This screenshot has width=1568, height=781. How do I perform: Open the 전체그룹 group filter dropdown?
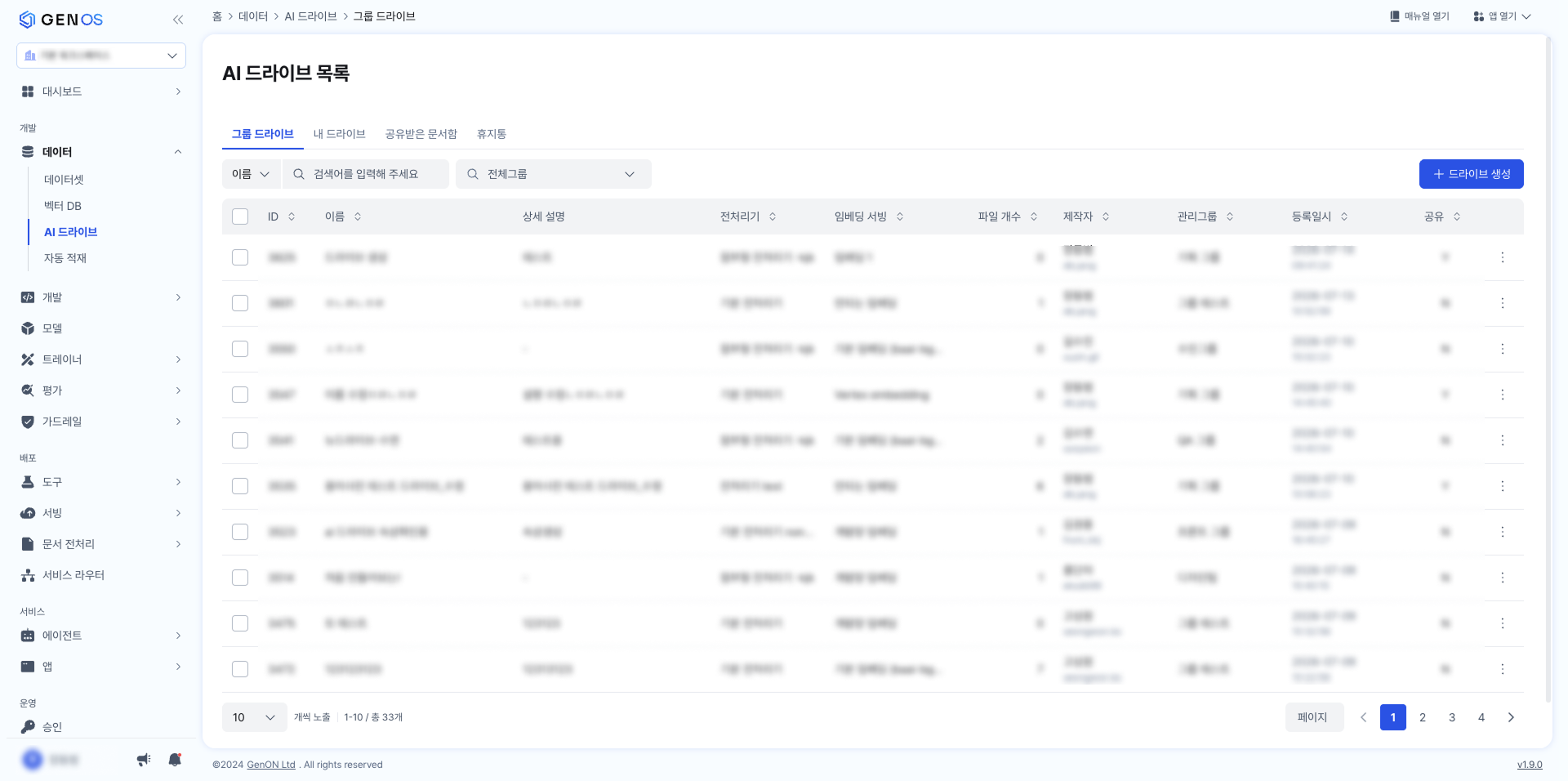(x=554, y=174)
